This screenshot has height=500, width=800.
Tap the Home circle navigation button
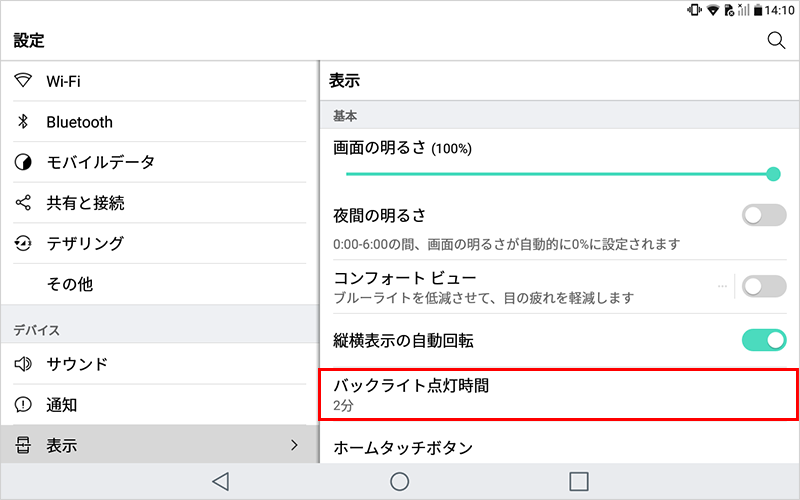399,481
